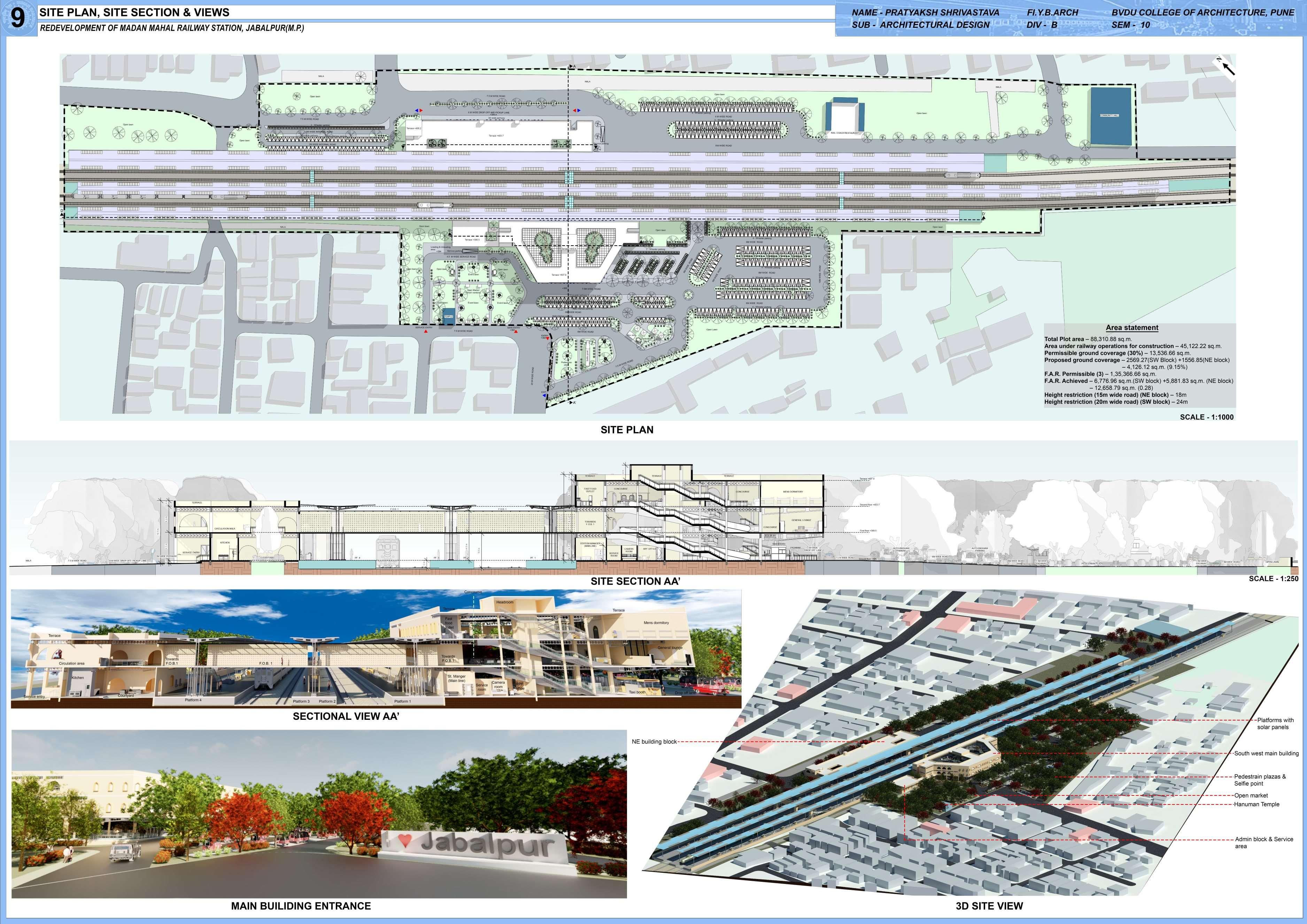Click the 'Open market' annotation

pos(1251,795)
